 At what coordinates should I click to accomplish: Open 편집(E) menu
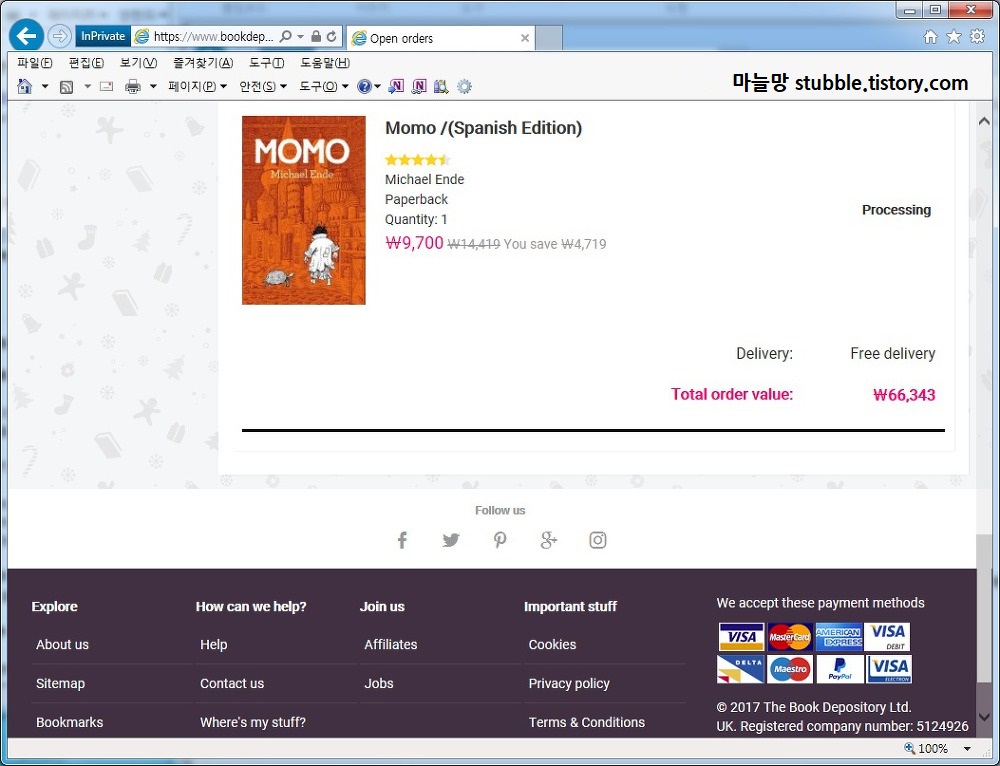pos(86,63)
